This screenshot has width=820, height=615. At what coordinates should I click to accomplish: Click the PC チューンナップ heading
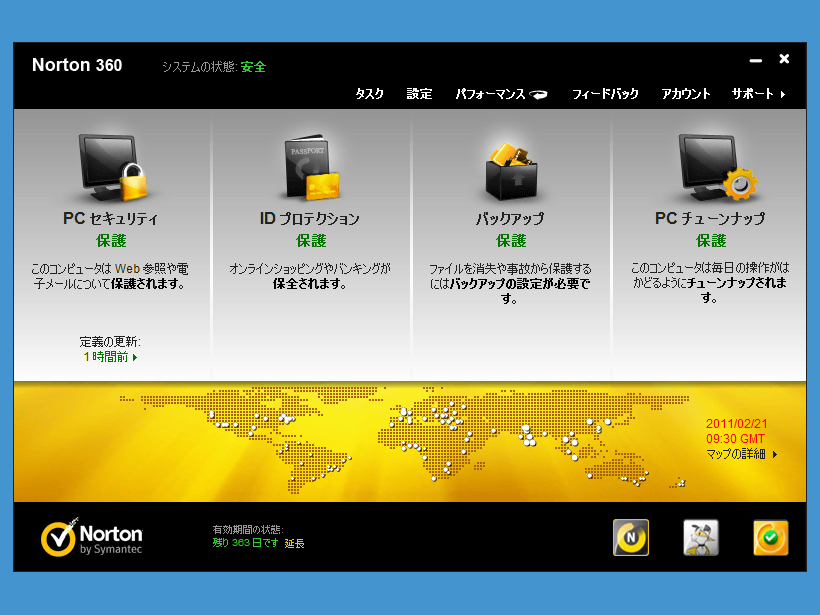pyautogui.click(x=710, y=218)
